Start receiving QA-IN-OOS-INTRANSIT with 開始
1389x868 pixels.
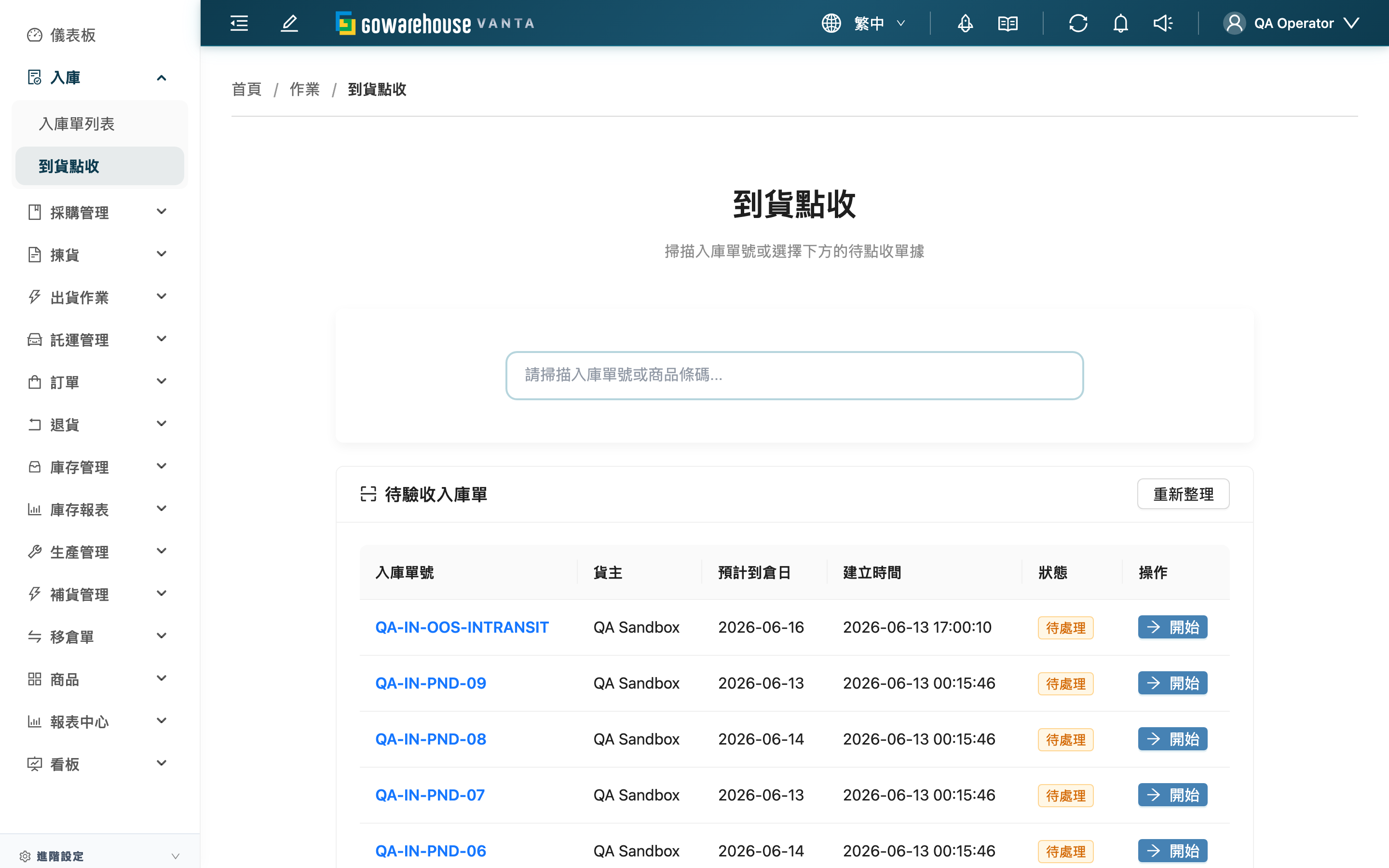(x=1172, y=627)
